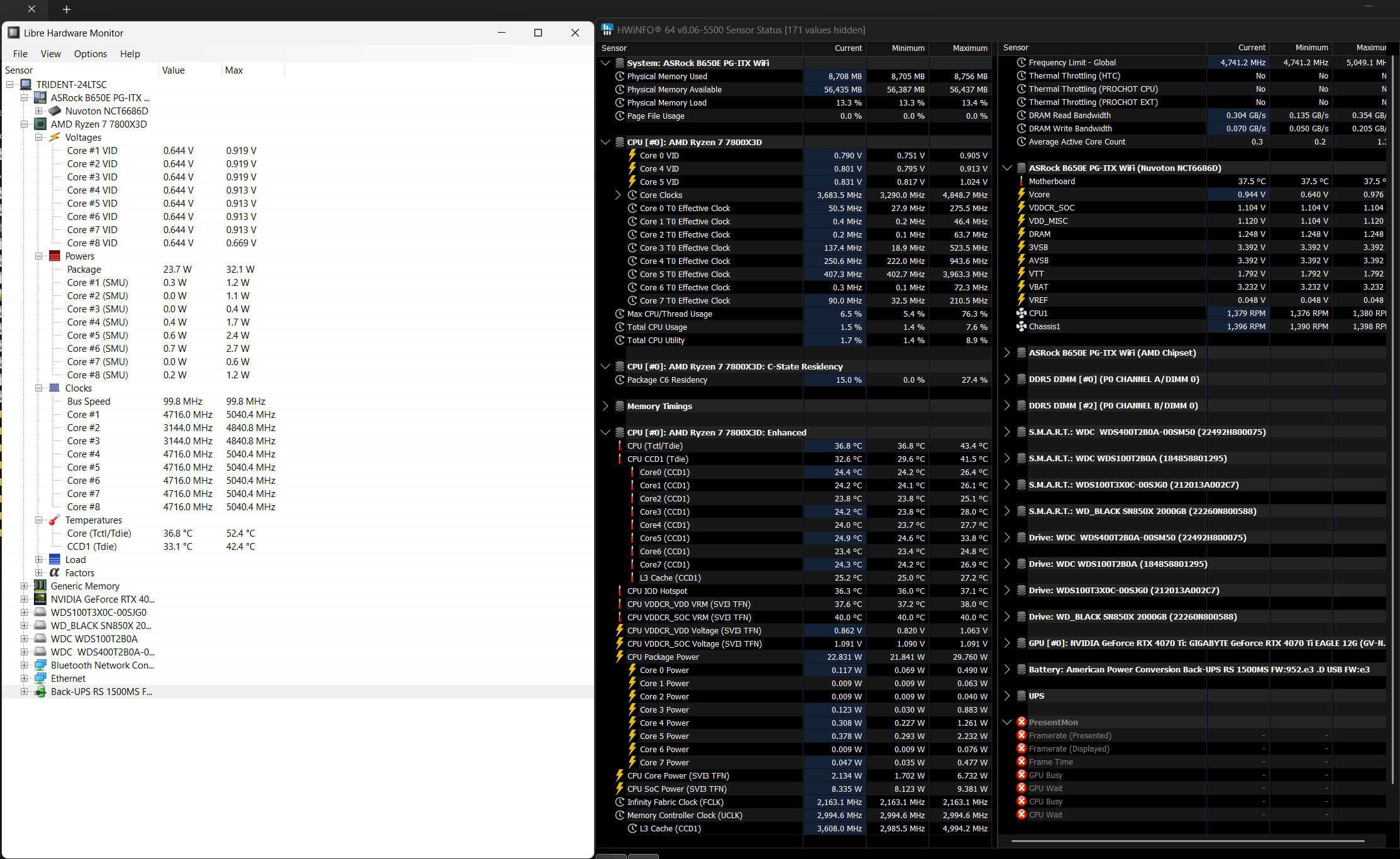Select the CCD1 (Tdie) row in Libre
Viewport: 1400px width, 859px height.
pyautogui.click(x=298, y=546)
